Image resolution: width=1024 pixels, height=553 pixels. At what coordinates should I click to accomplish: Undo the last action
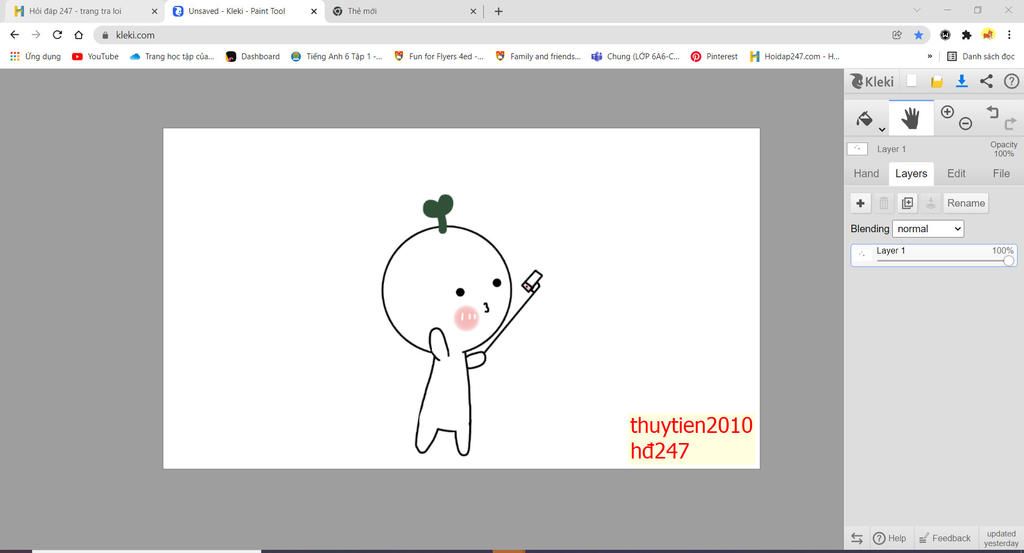[993, 112]
